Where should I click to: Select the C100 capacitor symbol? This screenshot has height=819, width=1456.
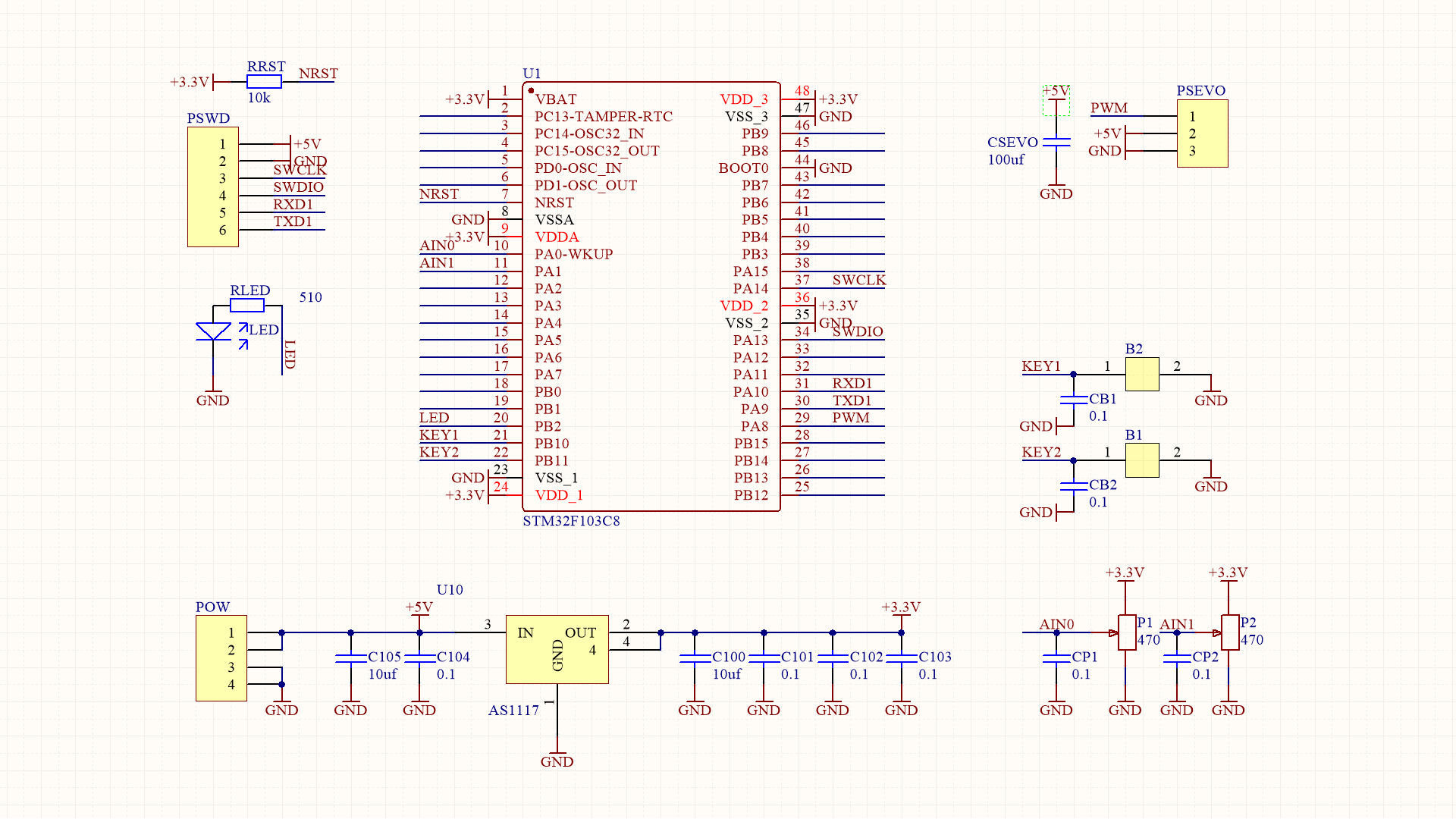click(x=695, y=658)
